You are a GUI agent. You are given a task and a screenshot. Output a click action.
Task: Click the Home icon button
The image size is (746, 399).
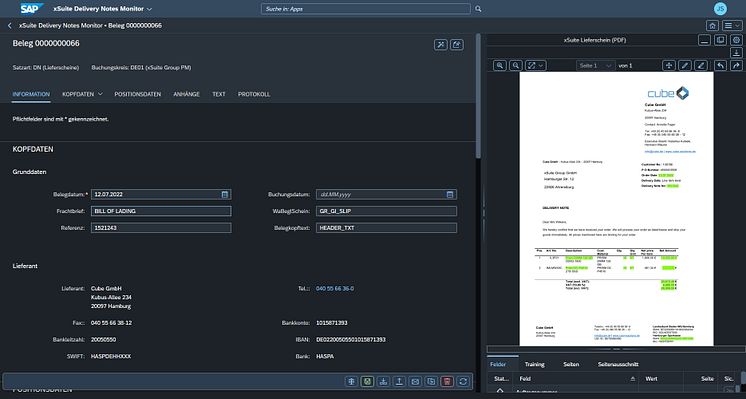pos(712,26)
